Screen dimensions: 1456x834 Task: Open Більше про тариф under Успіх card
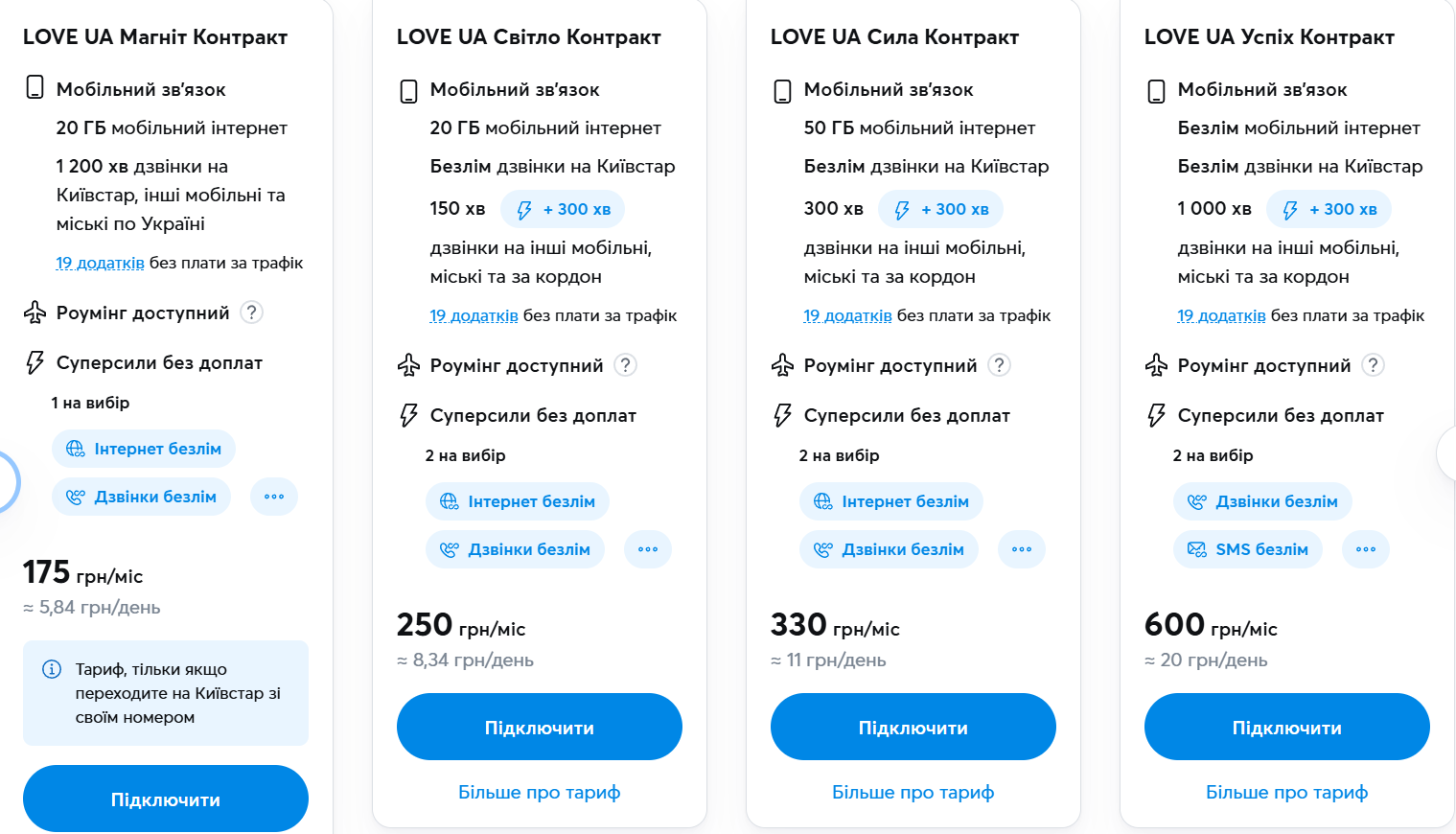click(1286, 792)
